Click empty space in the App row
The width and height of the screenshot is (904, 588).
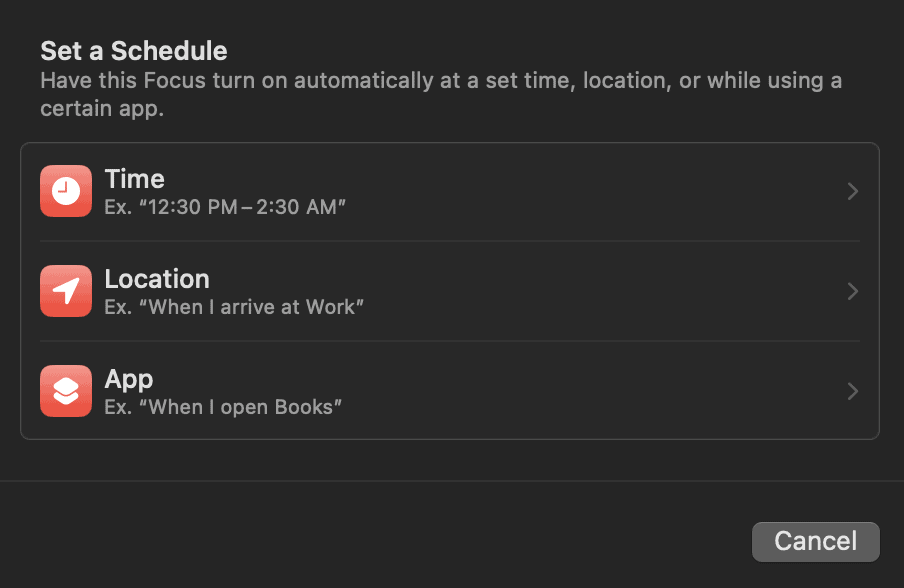[x=600, y=391]
